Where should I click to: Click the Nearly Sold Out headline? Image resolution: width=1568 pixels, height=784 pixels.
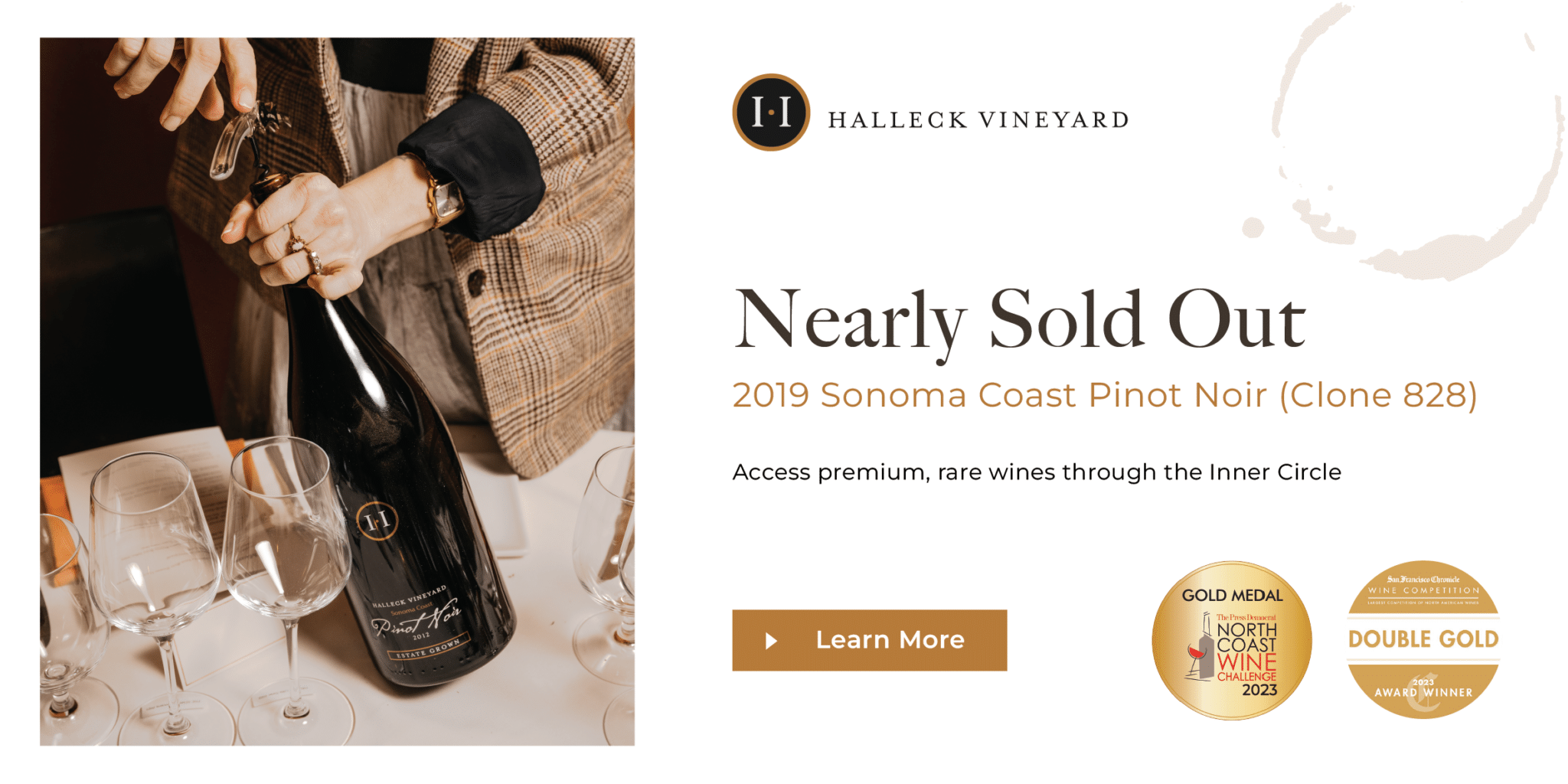coord(1019,320)
